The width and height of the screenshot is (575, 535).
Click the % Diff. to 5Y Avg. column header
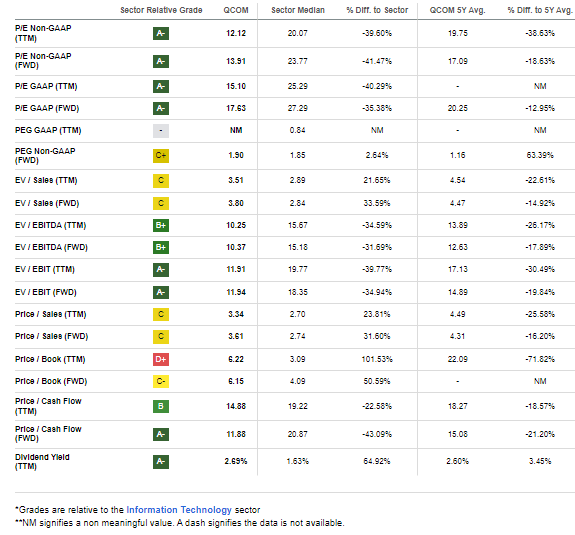coord(540,10)
